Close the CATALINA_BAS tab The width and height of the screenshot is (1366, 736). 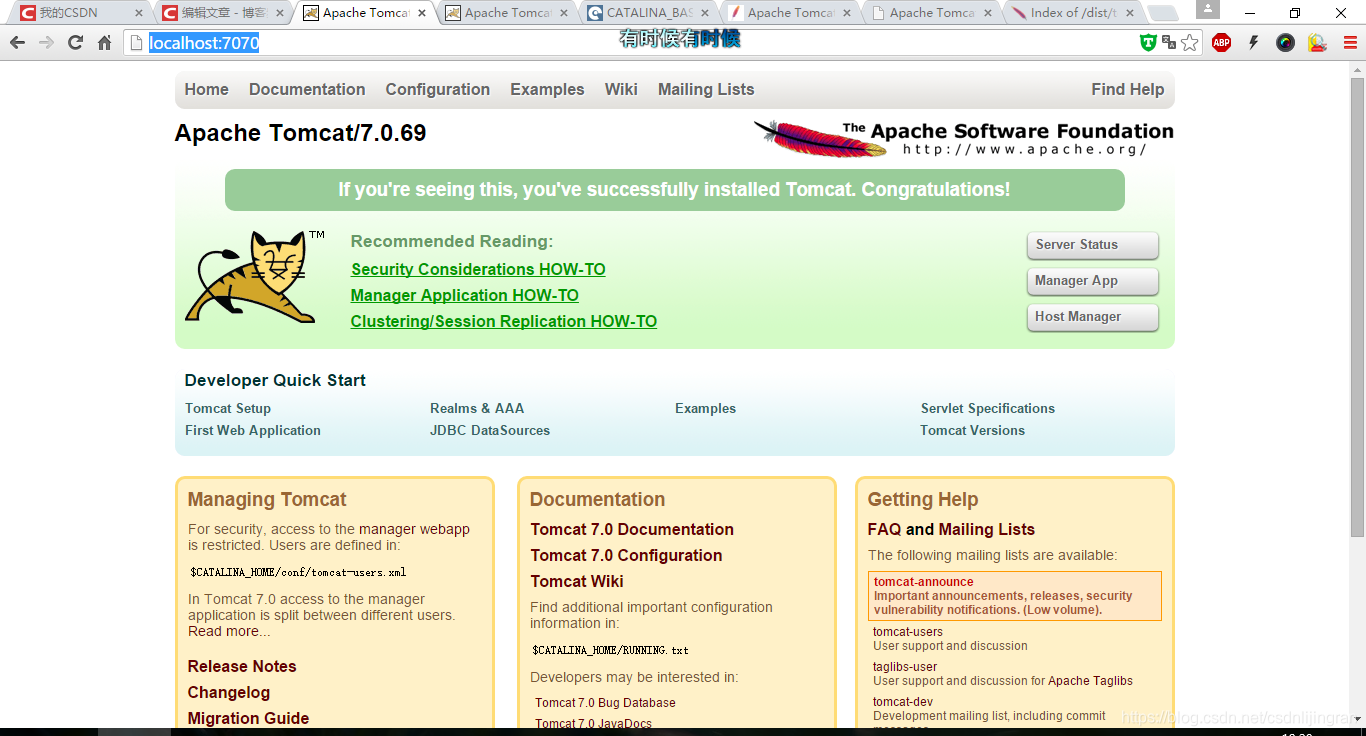(x=707, y=13)
